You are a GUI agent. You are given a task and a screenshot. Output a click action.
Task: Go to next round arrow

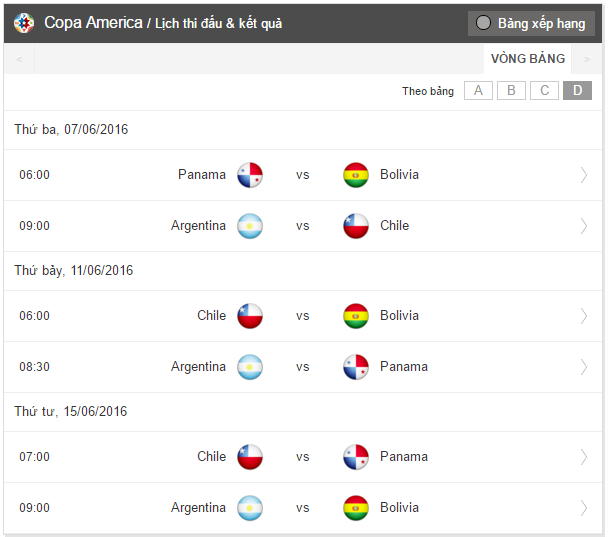(x=587, y=59)
